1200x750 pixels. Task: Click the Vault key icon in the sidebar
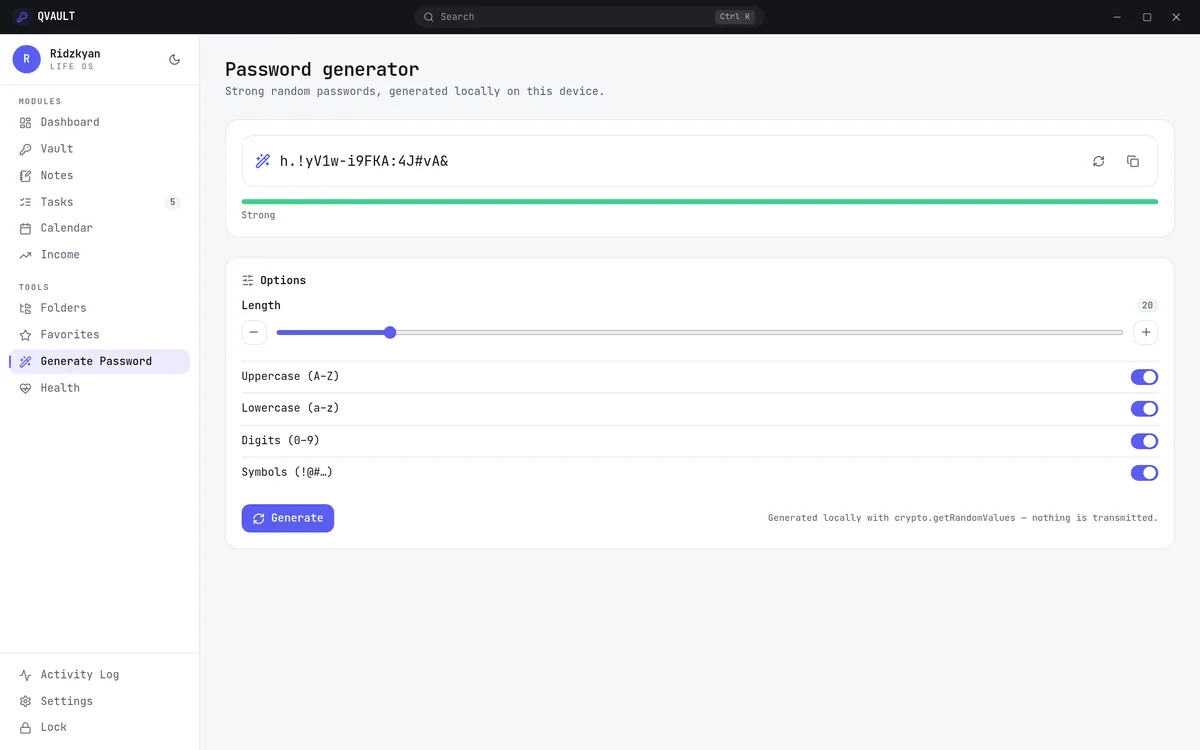point(26,149)
